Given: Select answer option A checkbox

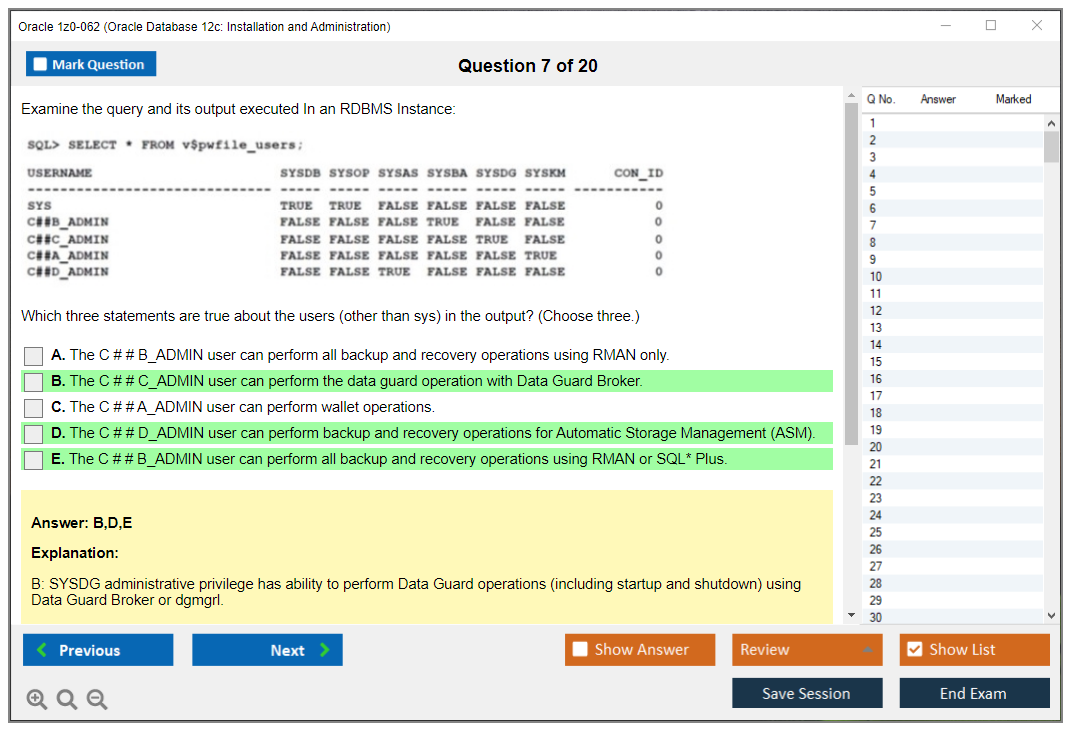Looking at the screenshot, I should pos(34,356).
